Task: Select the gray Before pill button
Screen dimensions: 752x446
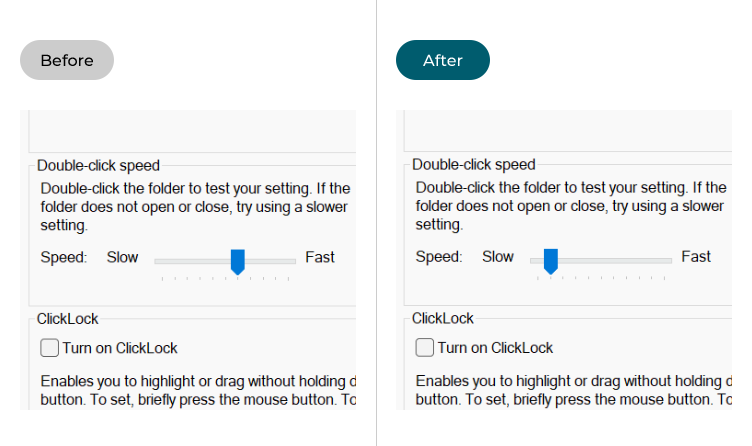Action: coord(67,60)
